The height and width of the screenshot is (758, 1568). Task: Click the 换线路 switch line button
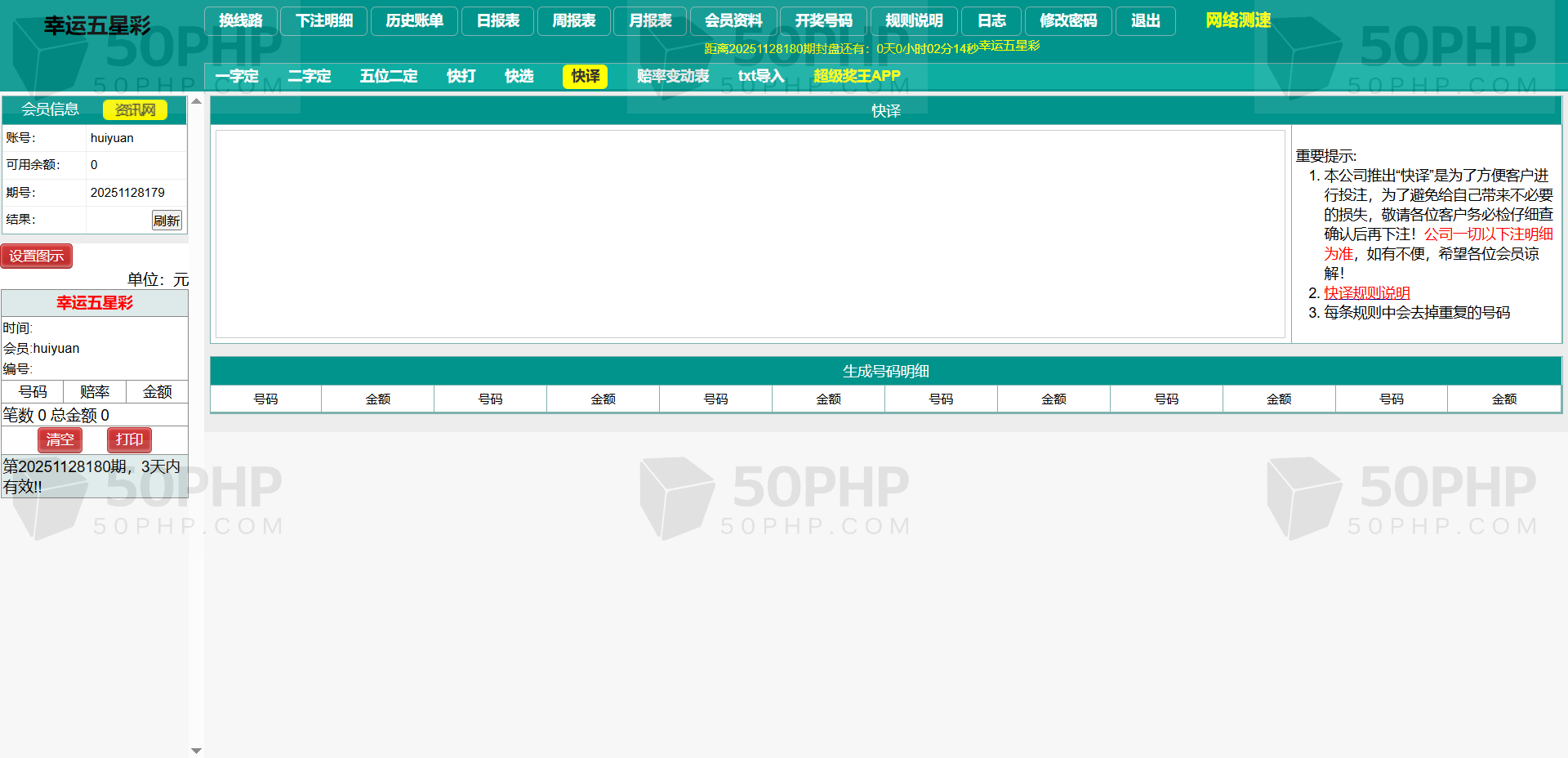pyautogui.click(x=241, y=21)
